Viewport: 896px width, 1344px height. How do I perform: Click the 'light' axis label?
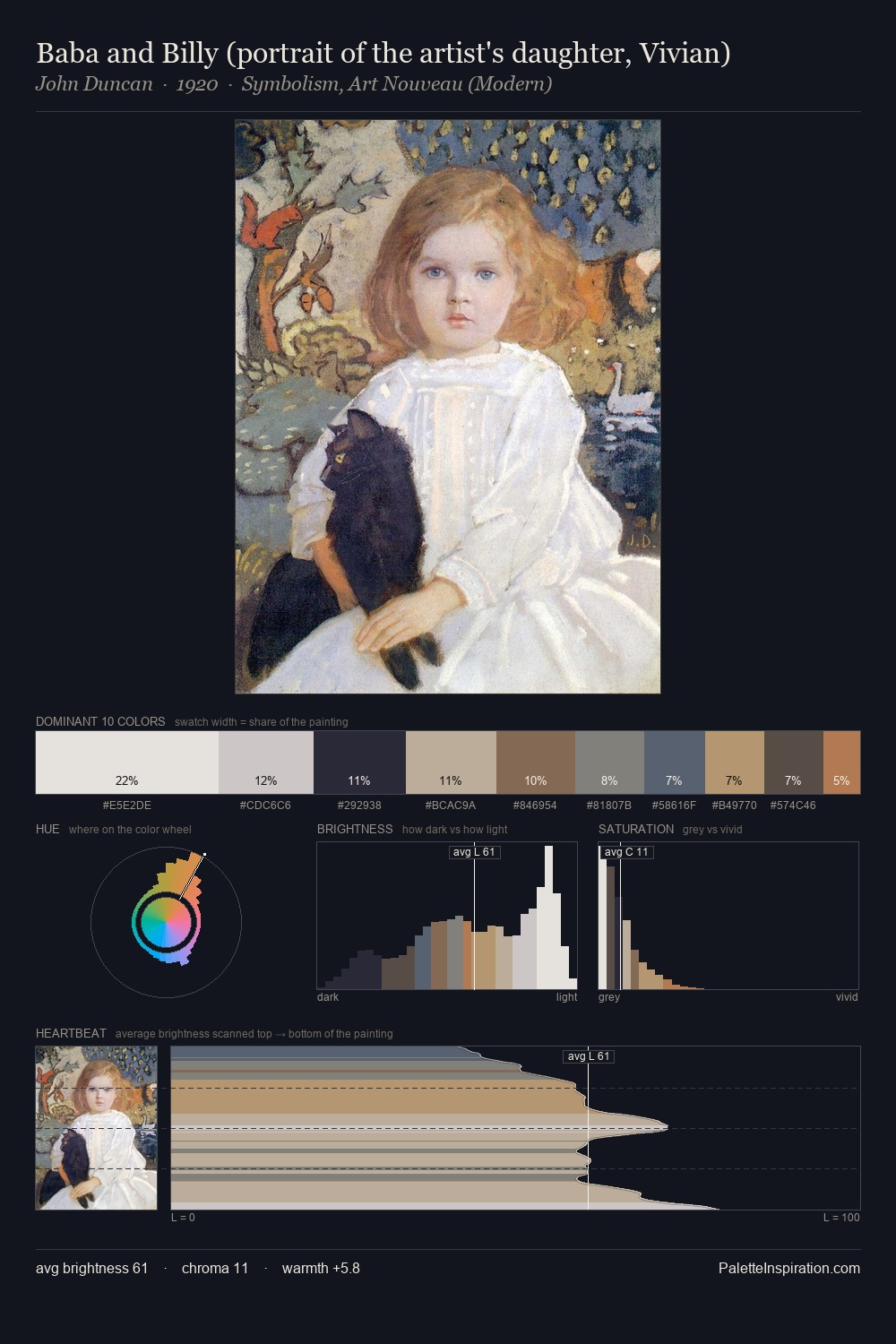point(566,997)
